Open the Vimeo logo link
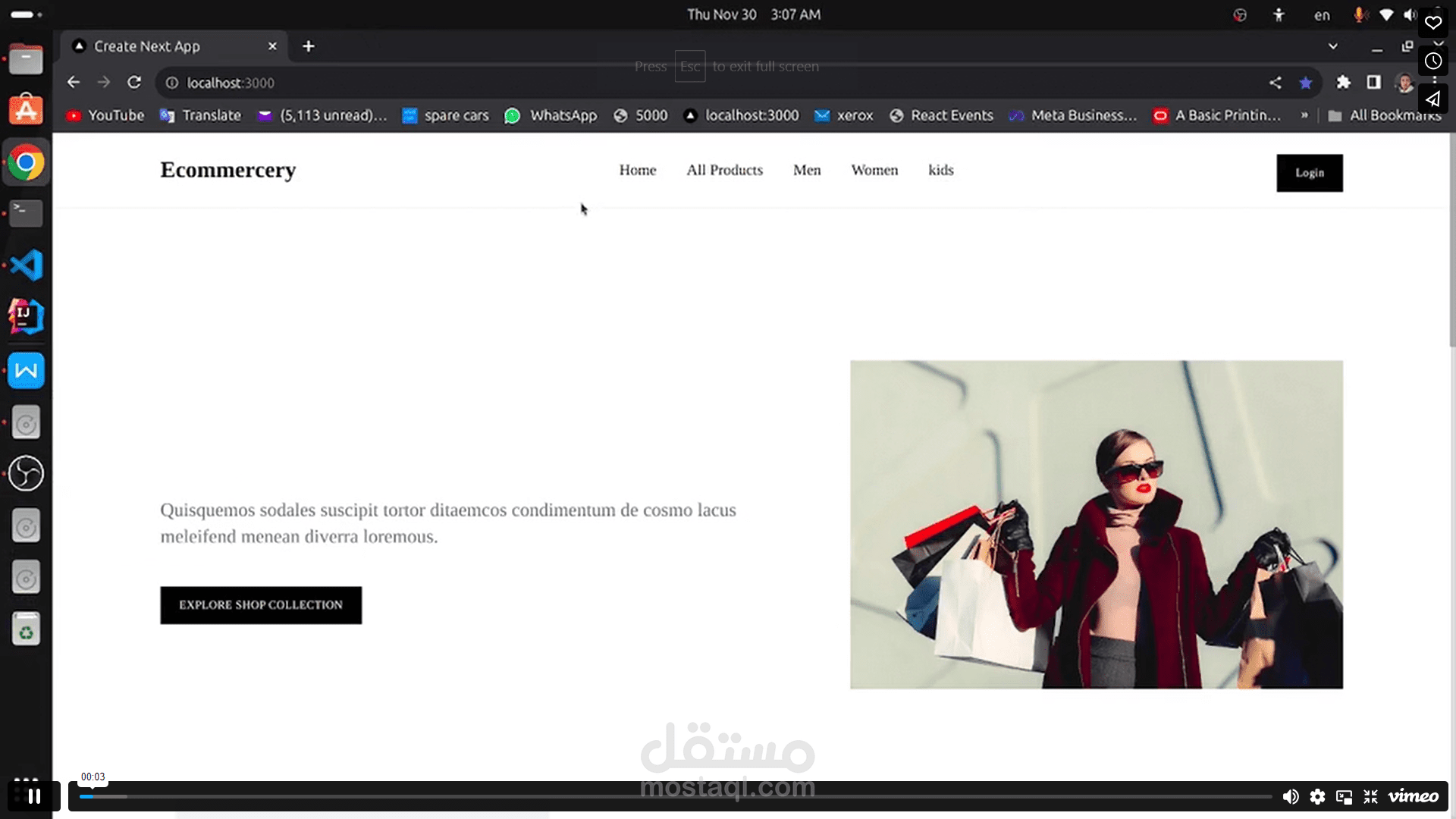Image resolution: width=1456 pixels, height=819 pixels. click(1413, 796)
